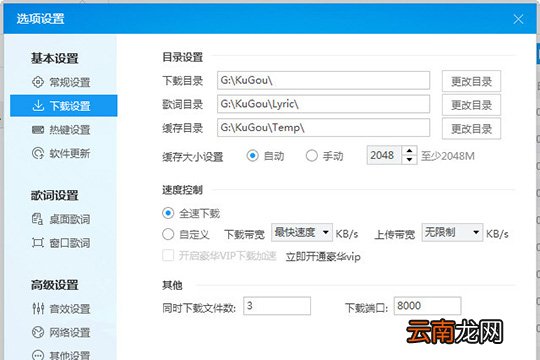Click the 网络设置 globe icon
This screenshot has width=540, height=360.
38,332
